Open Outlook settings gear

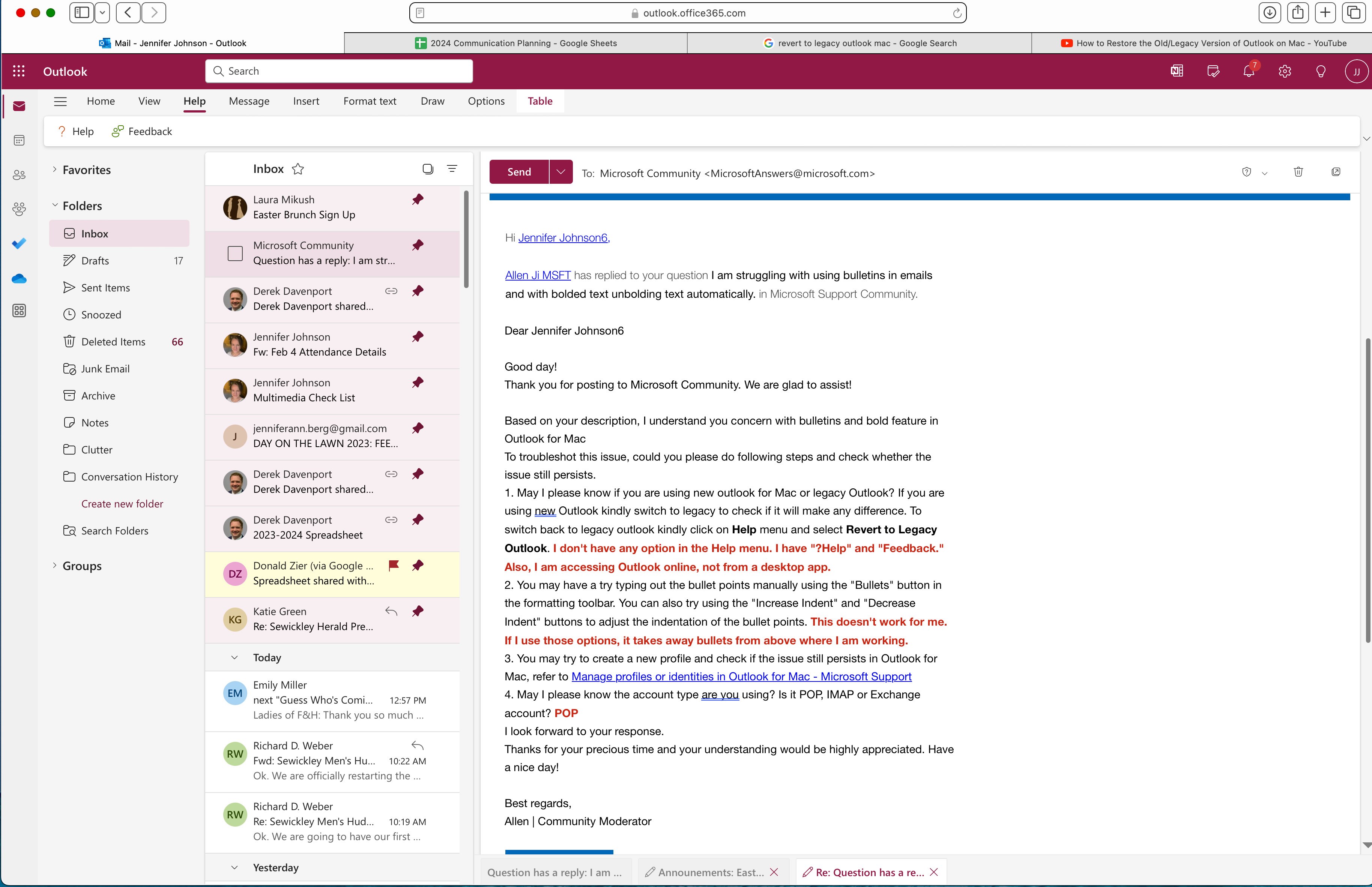click(x=1285, y=71)
